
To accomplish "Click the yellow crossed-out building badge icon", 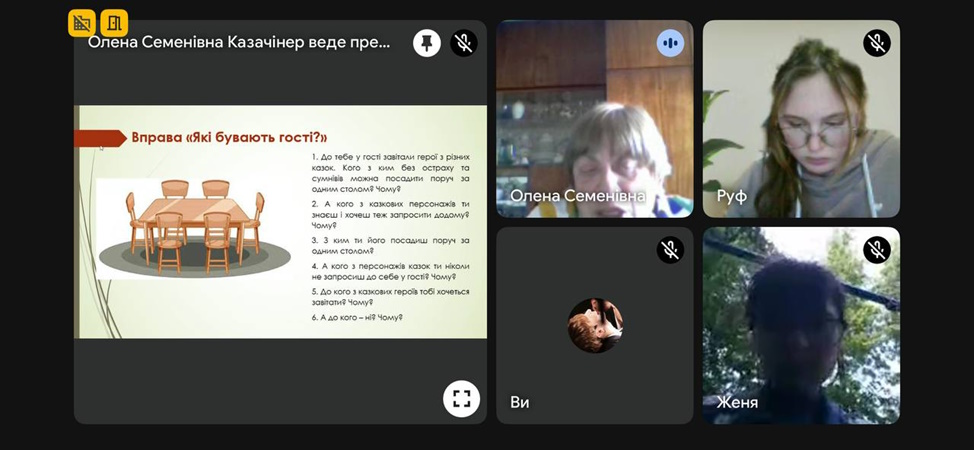I will coord(82,24).
